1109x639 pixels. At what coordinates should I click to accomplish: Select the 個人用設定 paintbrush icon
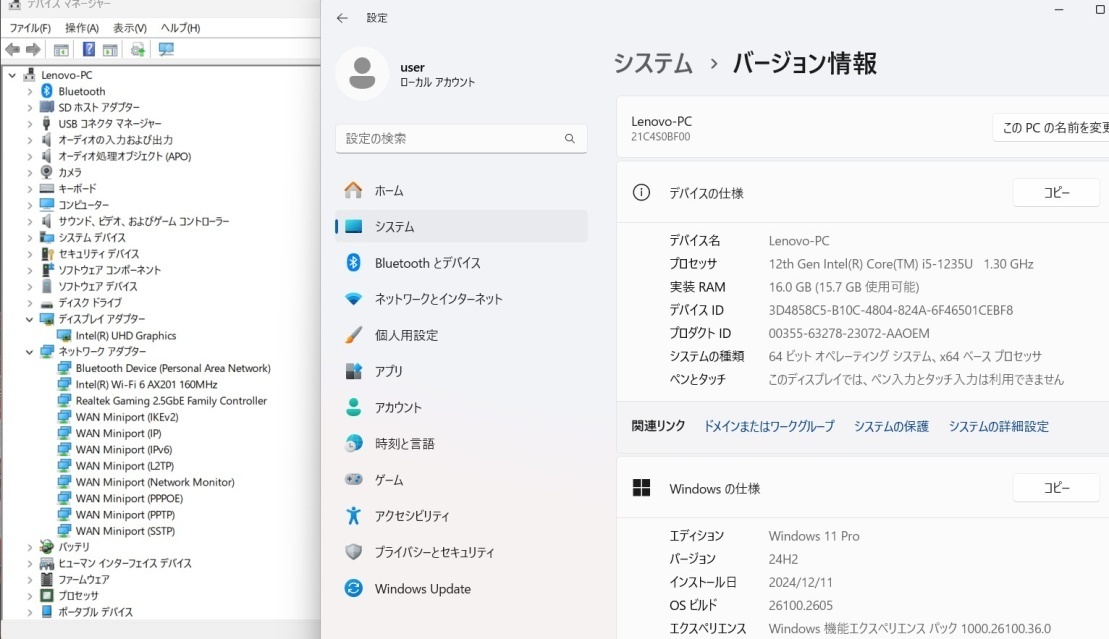click(x=353, y=335)
